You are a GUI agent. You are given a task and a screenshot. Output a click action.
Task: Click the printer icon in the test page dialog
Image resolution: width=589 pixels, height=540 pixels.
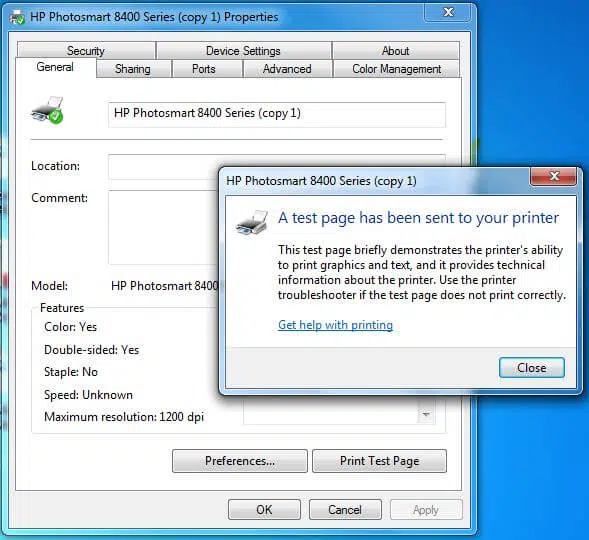tap(252, 222)
